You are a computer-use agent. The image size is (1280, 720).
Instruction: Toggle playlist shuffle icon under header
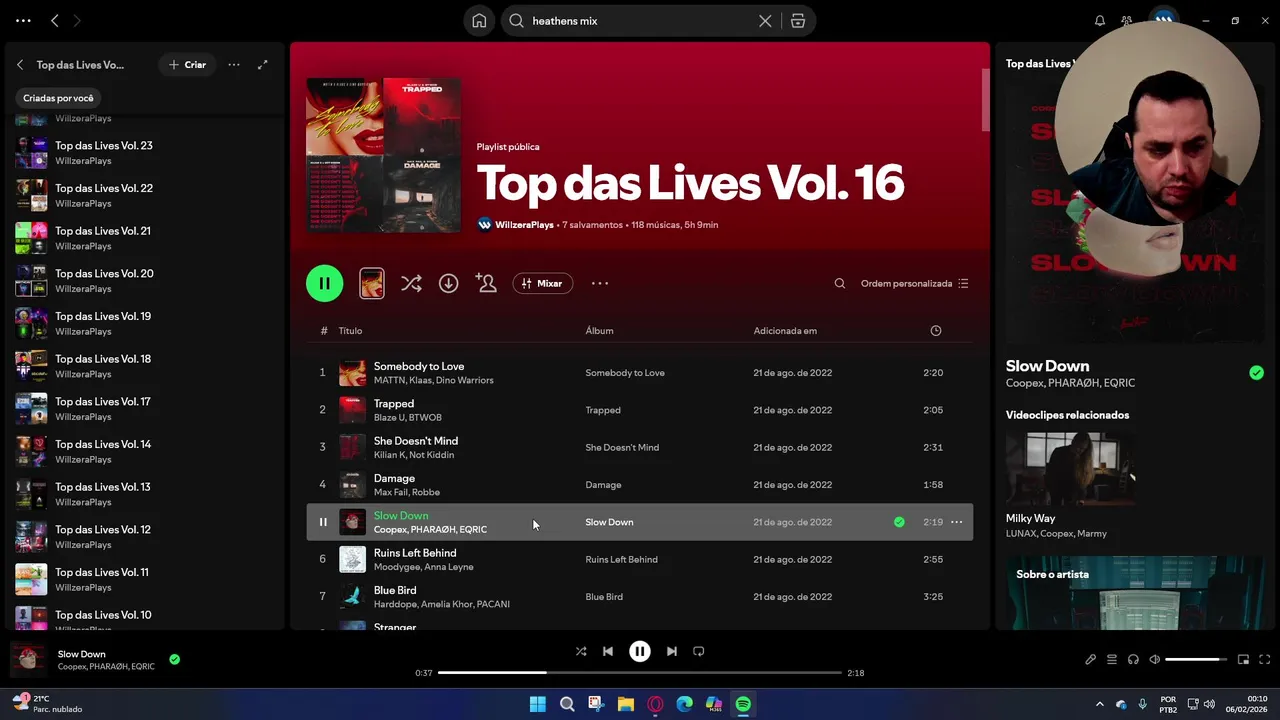click(411, 284)
